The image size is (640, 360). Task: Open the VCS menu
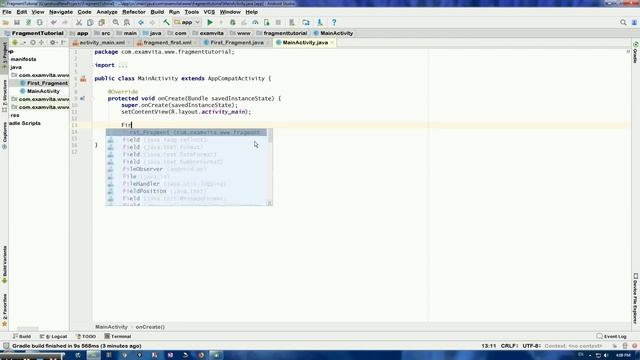[209, 12]
